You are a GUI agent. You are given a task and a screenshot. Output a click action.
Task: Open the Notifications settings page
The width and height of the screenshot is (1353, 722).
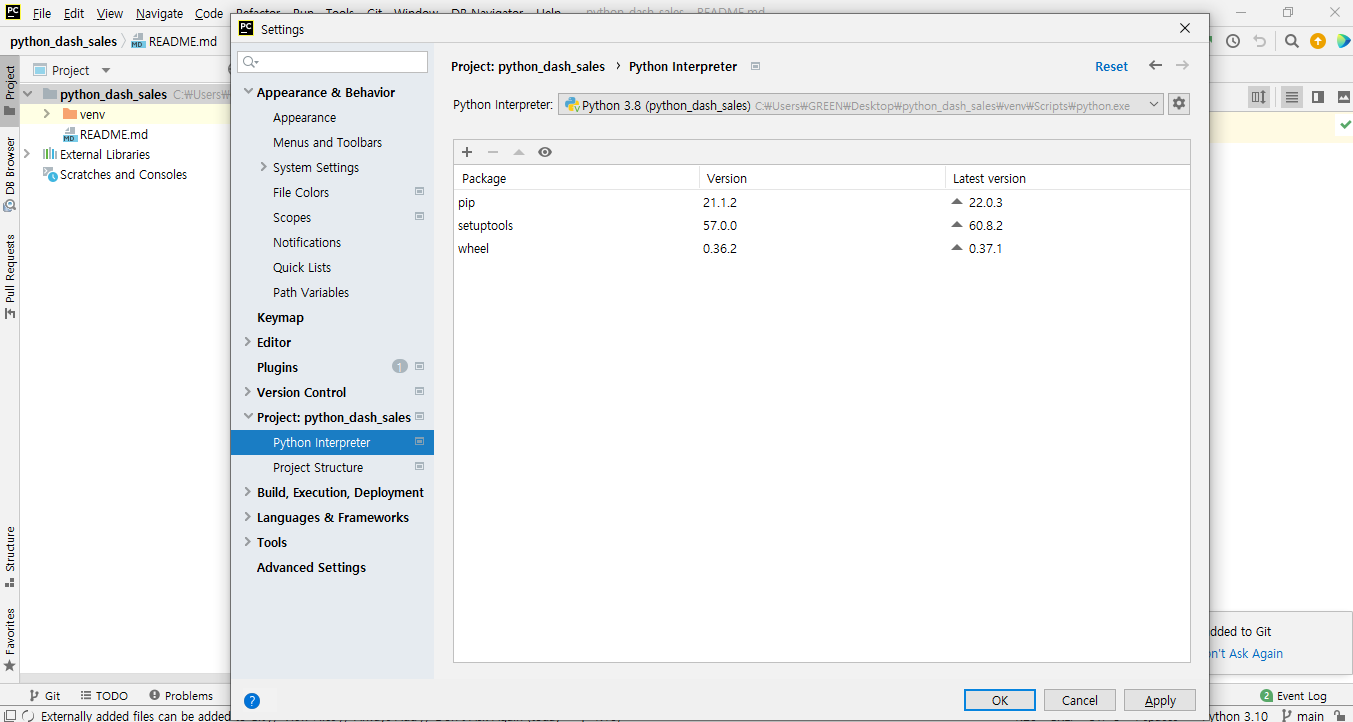(x=307, y=242)
